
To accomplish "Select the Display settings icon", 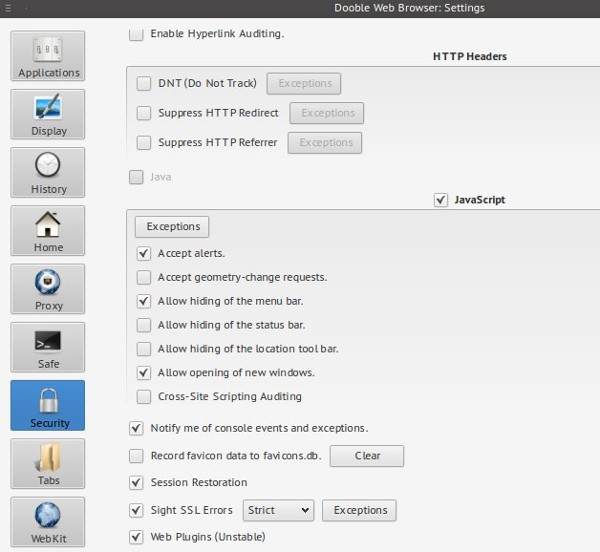I will click(x=48, y=114).
